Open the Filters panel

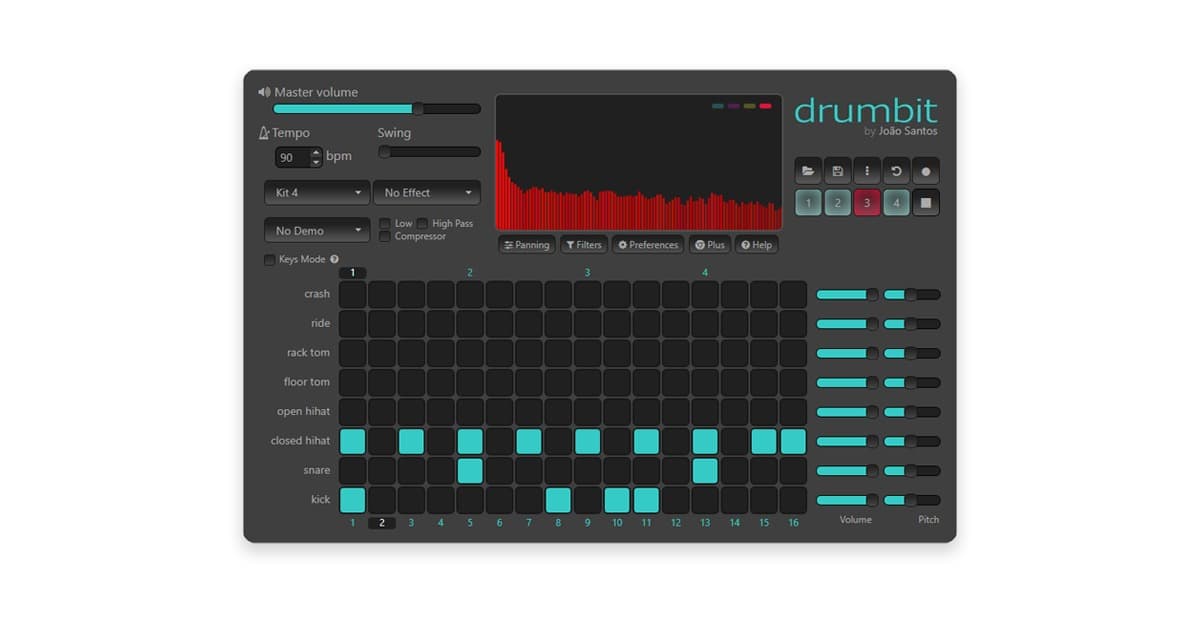click(584, 244)
